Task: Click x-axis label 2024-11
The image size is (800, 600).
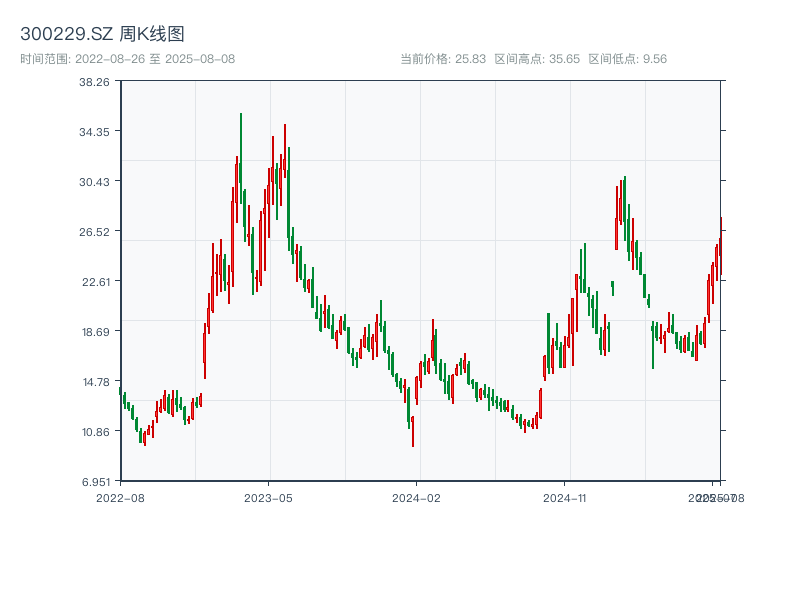Action: tap(565, 498)
